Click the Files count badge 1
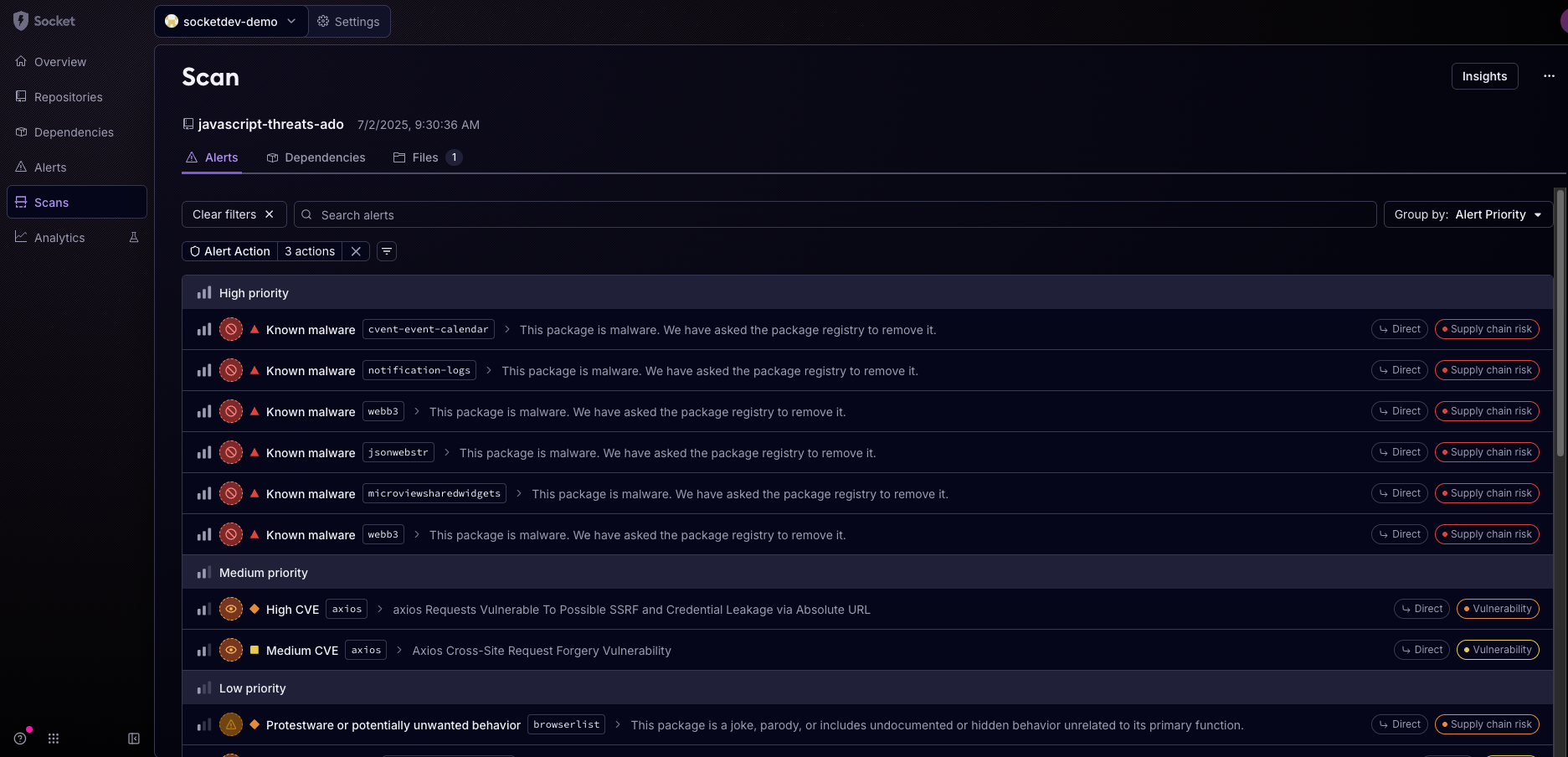The height and width of the screenshot is (757, 1568). pos(454,157)
